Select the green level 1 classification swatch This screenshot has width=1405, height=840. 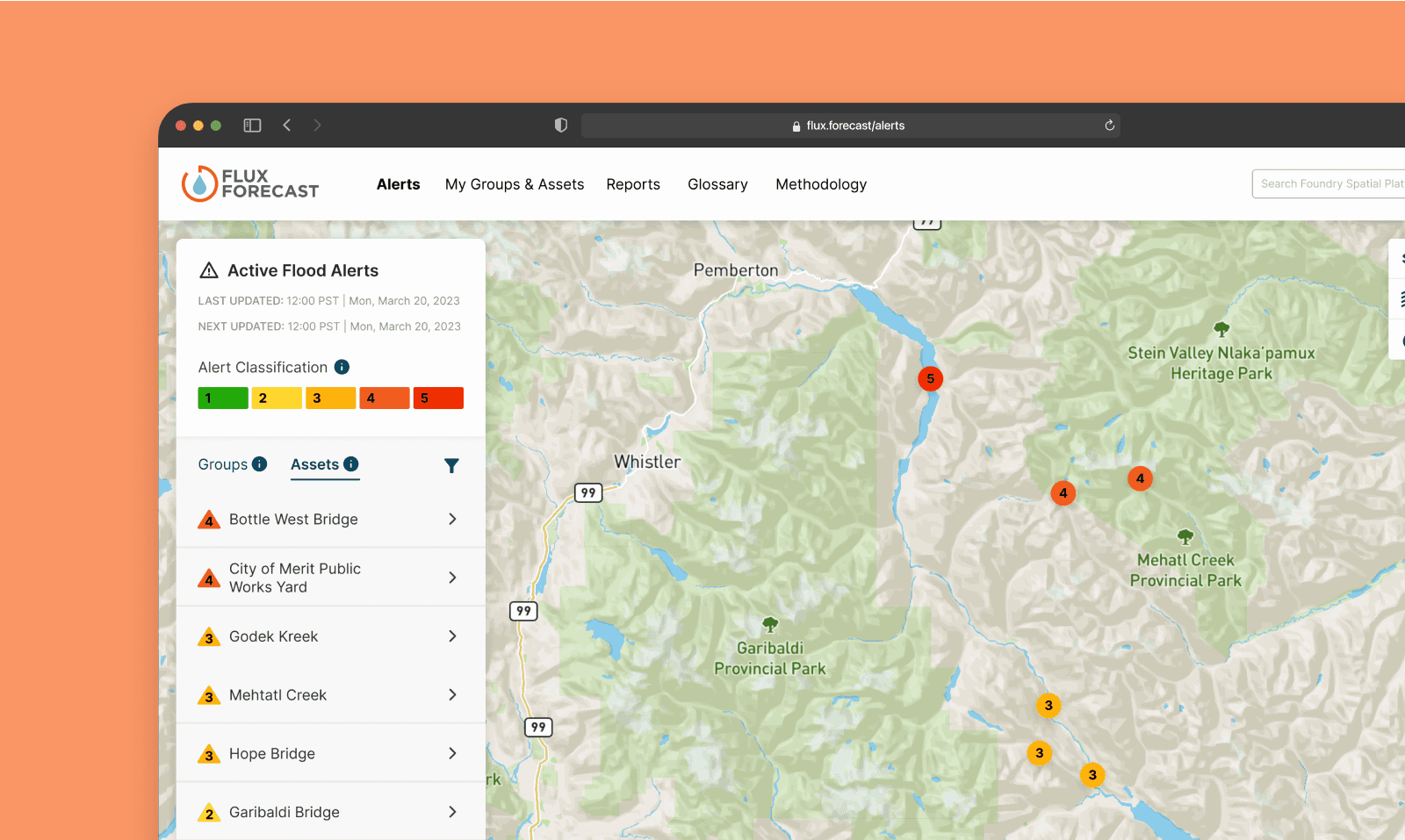[x=223, y=398]
